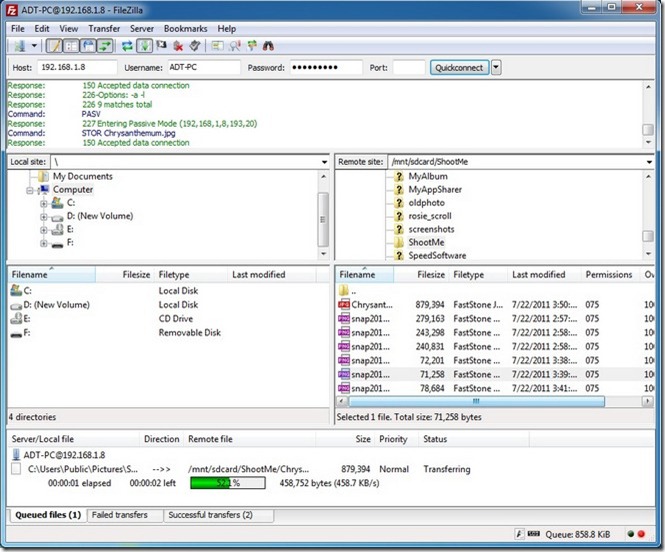Click the disconnect from server icon
Image resolution: width=665 pixels, height=552 pixels.
pyautogui.click(x=178, y=46)
